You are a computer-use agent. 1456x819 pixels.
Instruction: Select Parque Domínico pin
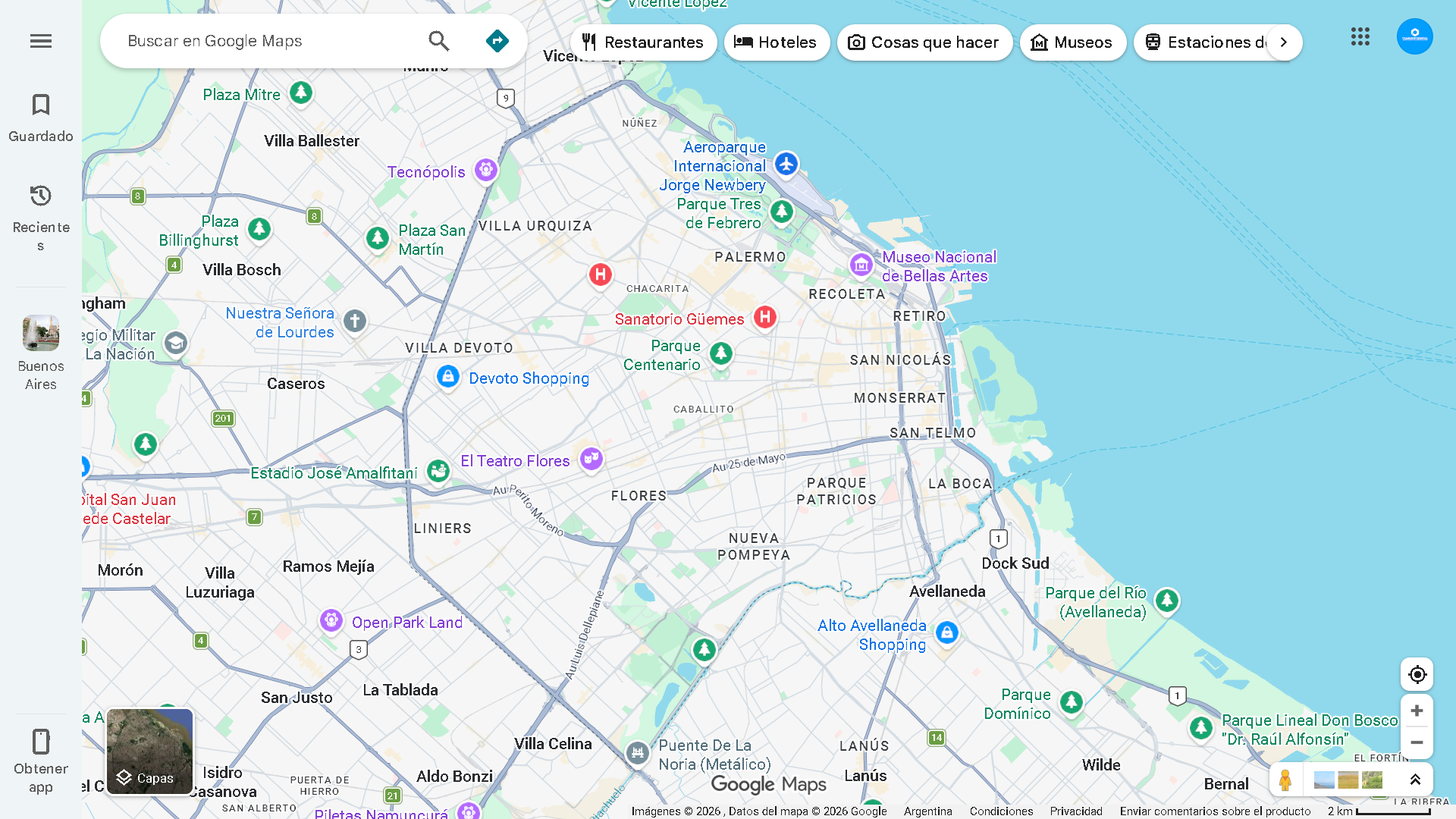tap(1072, 702)
